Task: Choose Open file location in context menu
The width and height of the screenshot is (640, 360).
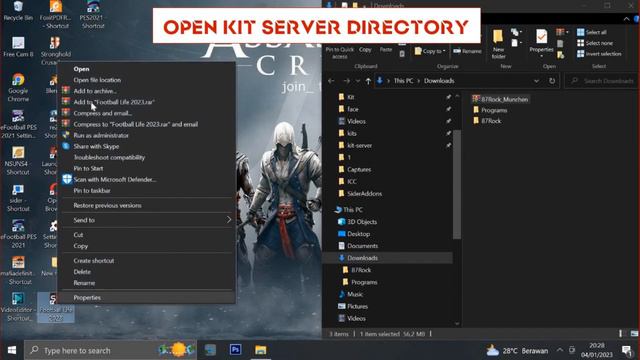Action: tap(148, 80)
